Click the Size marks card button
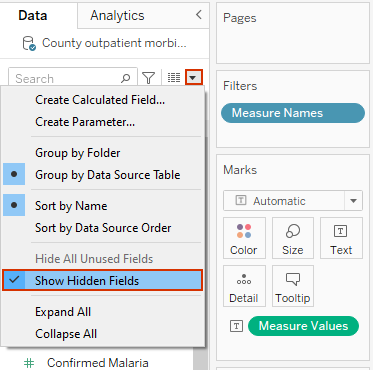Screen dimensions: 373x370 coord(293,238)
